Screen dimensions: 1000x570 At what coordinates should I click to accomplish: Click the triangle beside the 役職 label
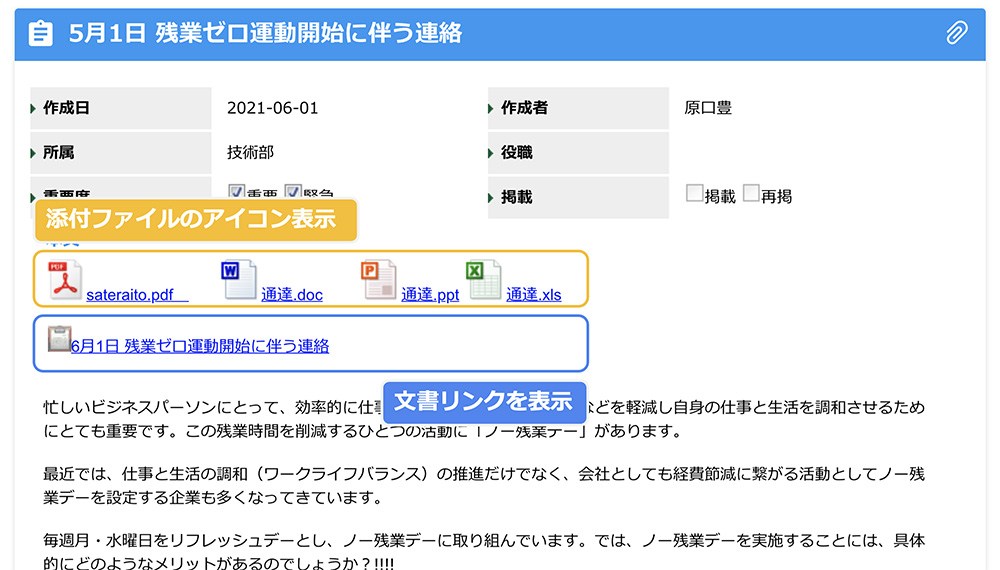[x=493, y=153]
